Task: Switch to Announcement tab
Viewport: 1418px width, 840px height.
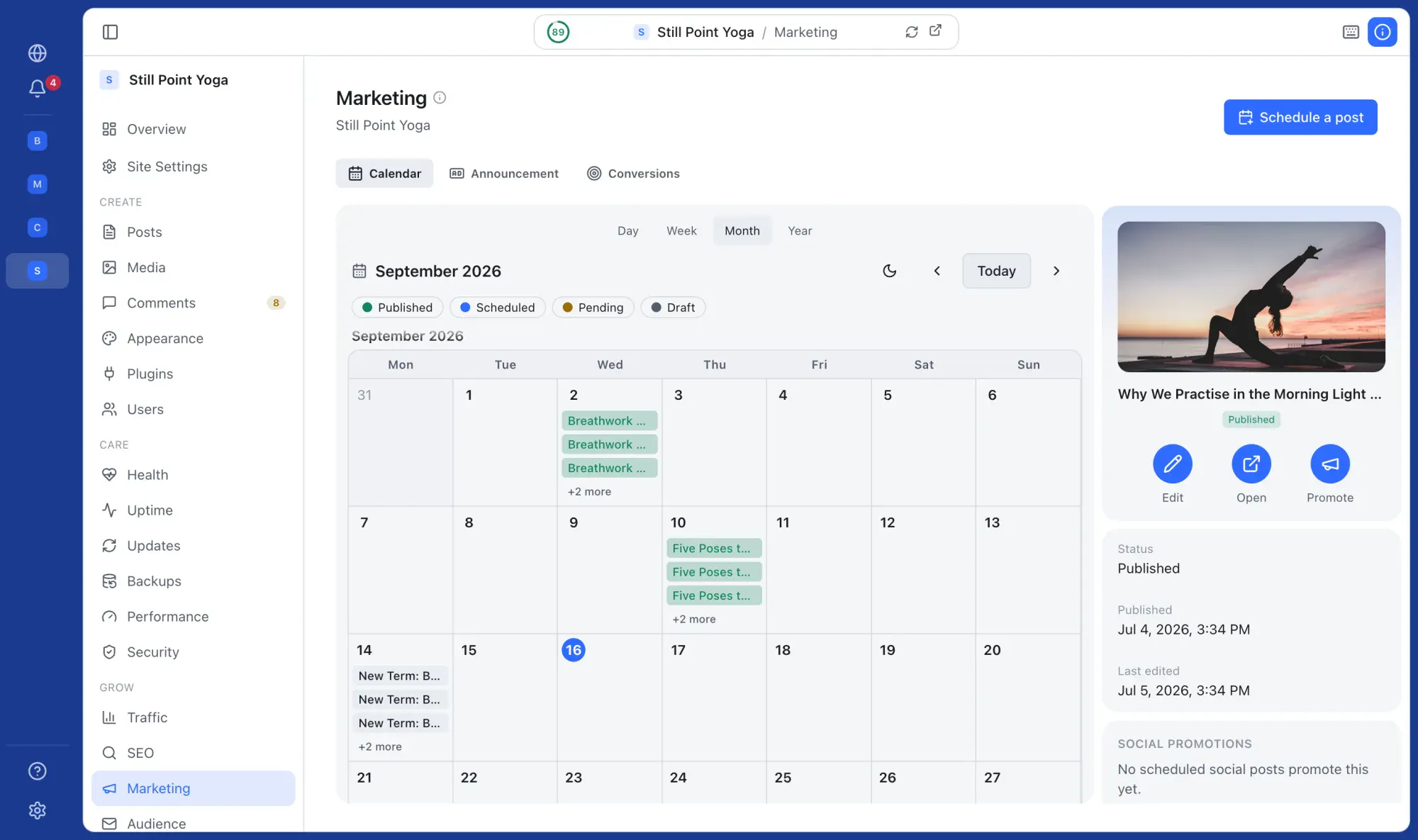Action: tap(504, 174)
